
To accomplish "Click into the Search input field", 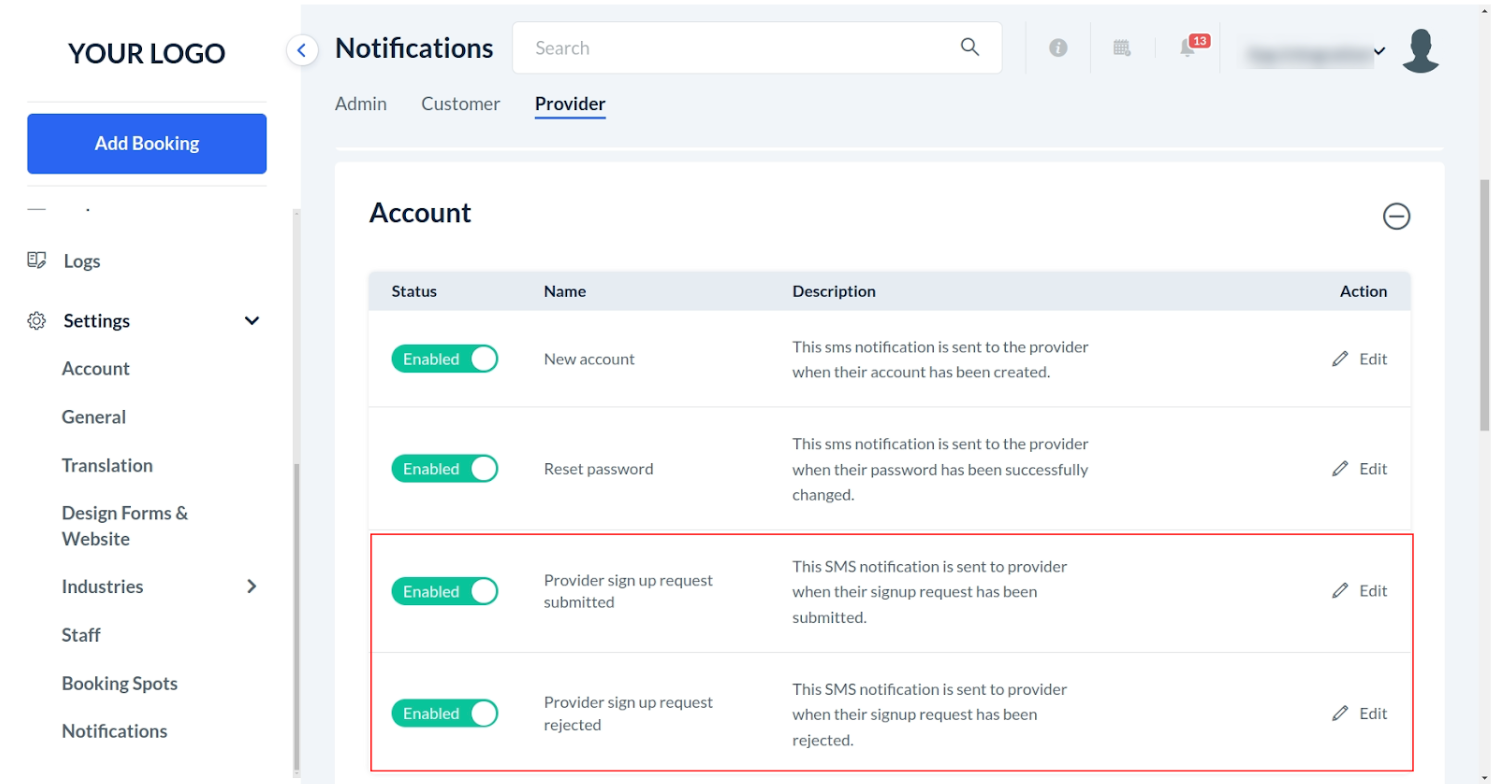I will tap(740, 48).
